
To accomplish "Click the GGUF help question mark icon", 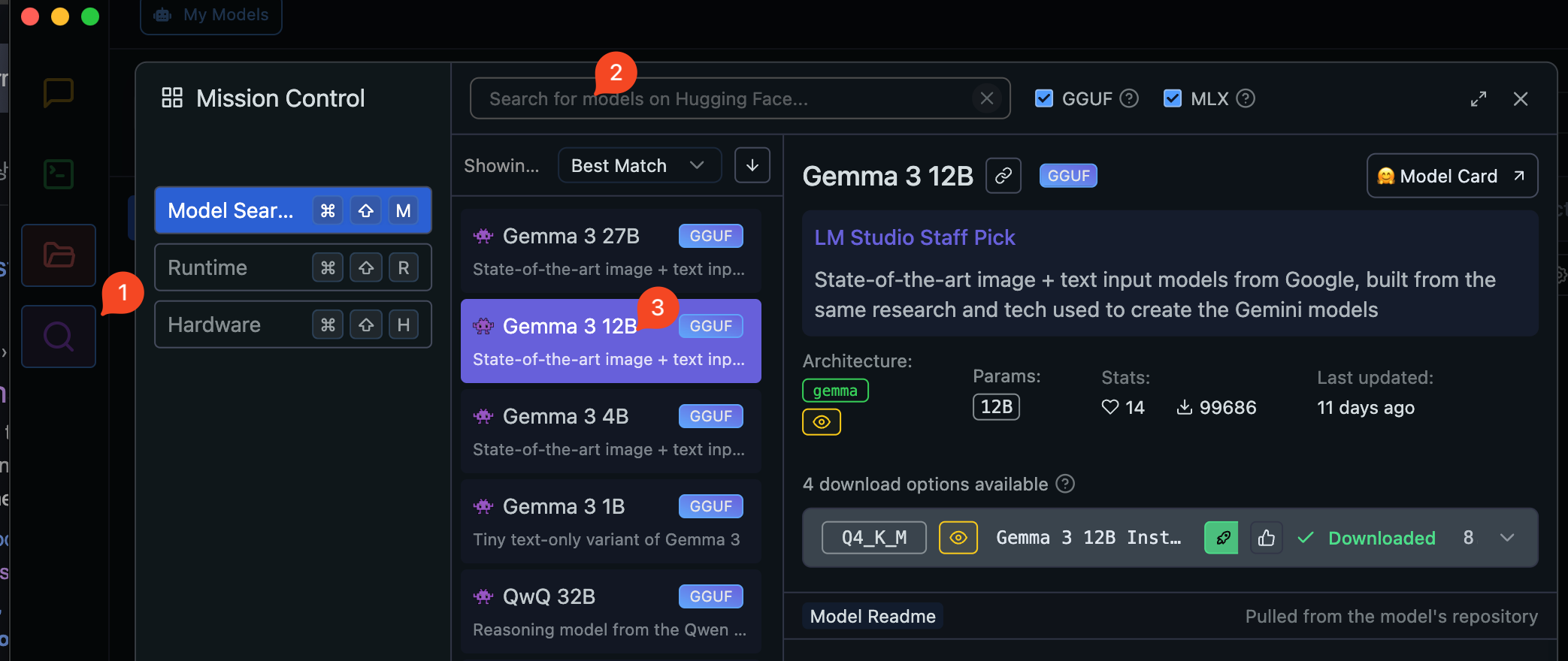I will (x=1129, y=98).
